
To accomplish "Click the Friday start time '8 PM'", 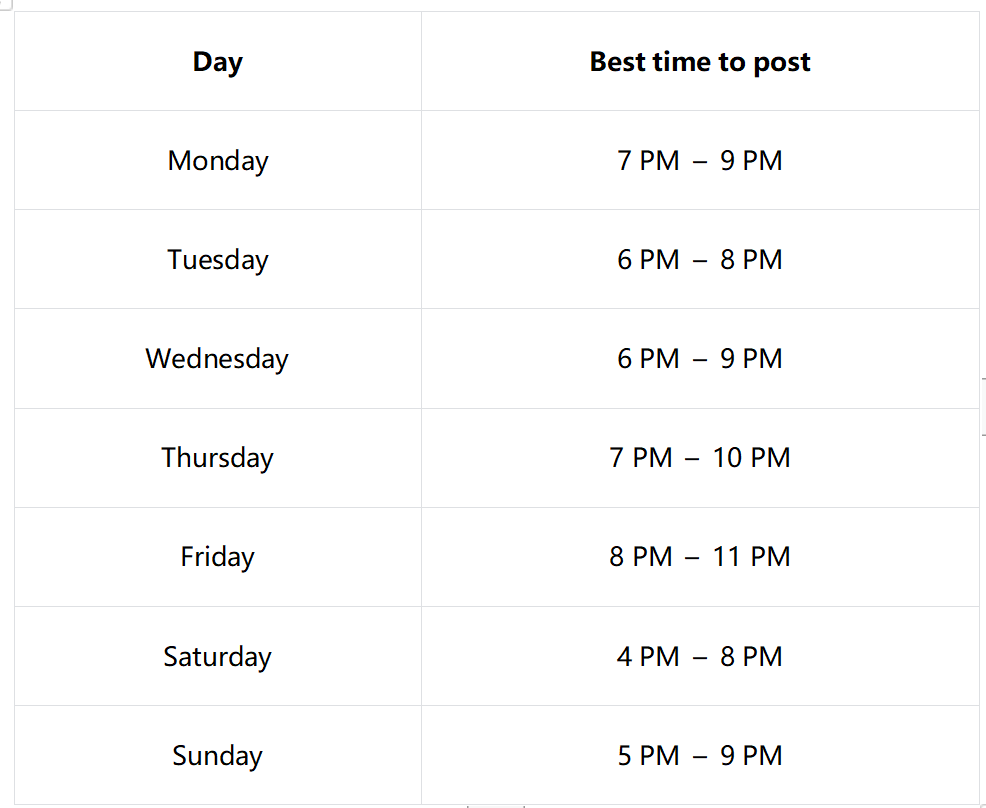I will tap(641, 557).
